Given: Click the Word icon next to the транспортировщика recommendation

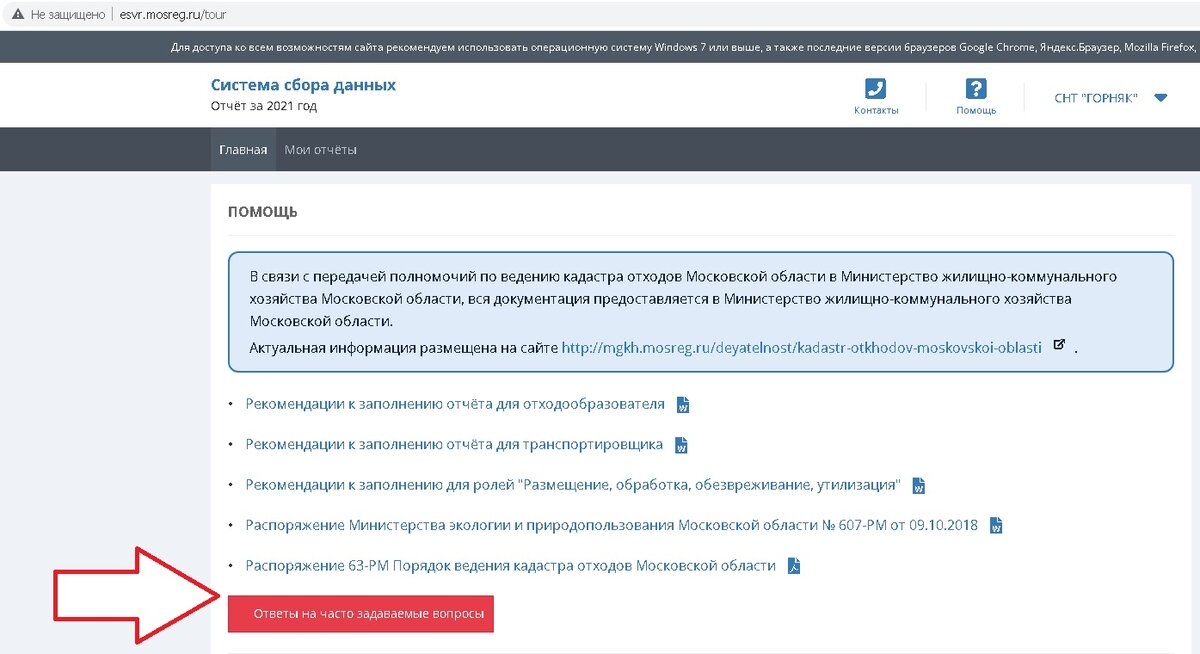Looking at the screenshot, I should [x=679, y=445].
